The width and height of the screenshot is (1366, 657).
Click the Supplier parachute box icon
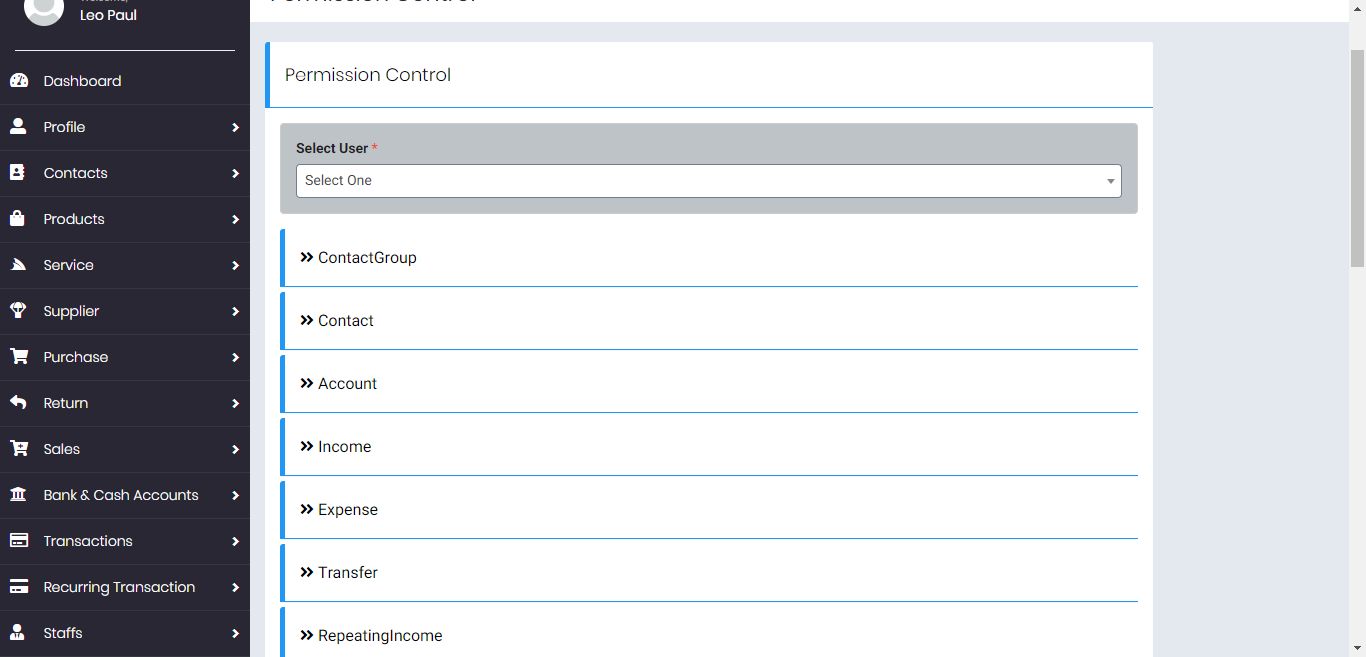click(x=18, y=311)
